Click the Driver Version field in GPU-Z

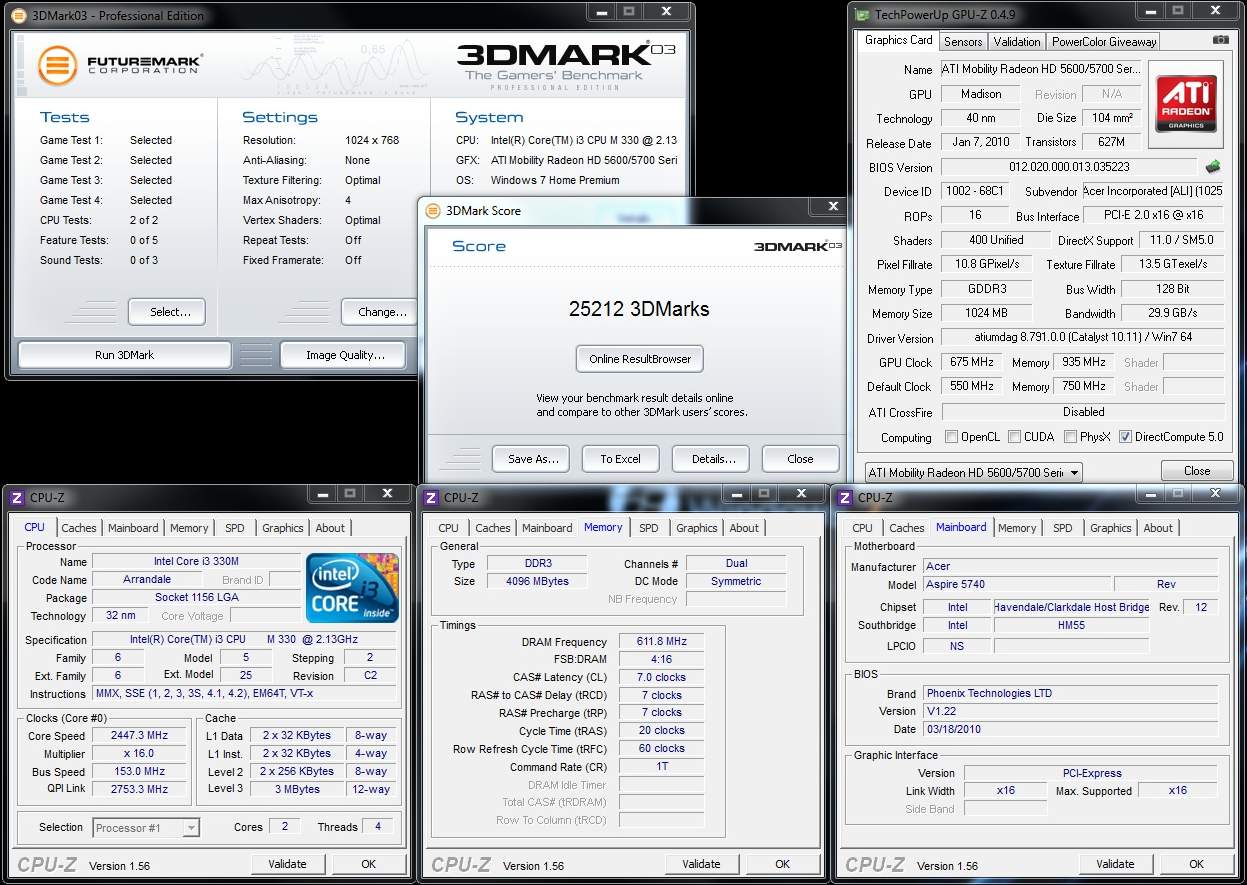tap(1083, 338)
